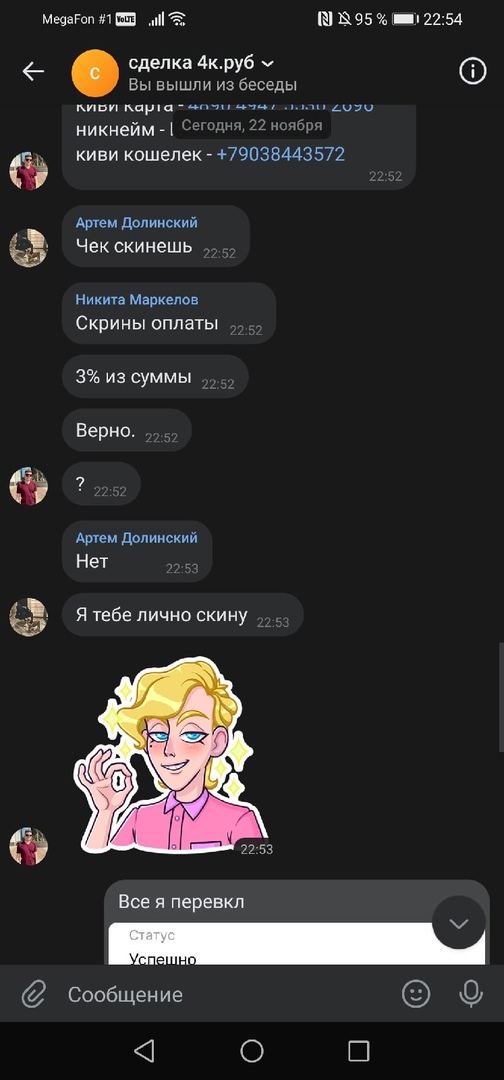The image size is (504, 1080).
Task: Expand chevron next to сделка 4к.руб
Action: click(x=269, y=64)
